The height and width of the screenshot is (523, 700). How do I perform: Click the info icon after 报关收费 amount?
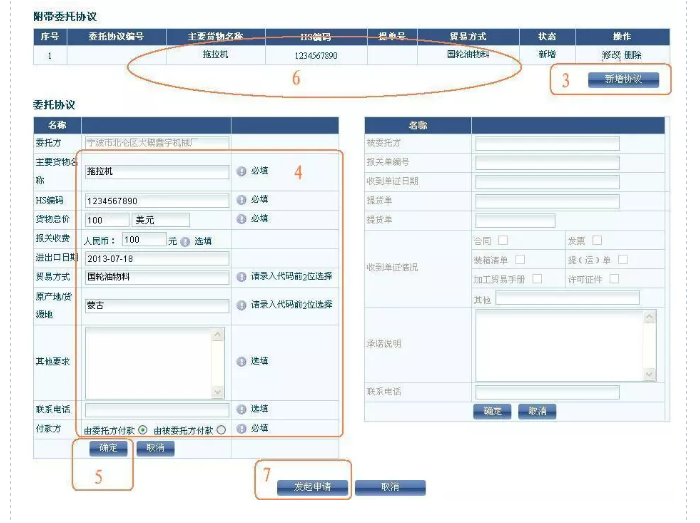click(x=185, y=241)
